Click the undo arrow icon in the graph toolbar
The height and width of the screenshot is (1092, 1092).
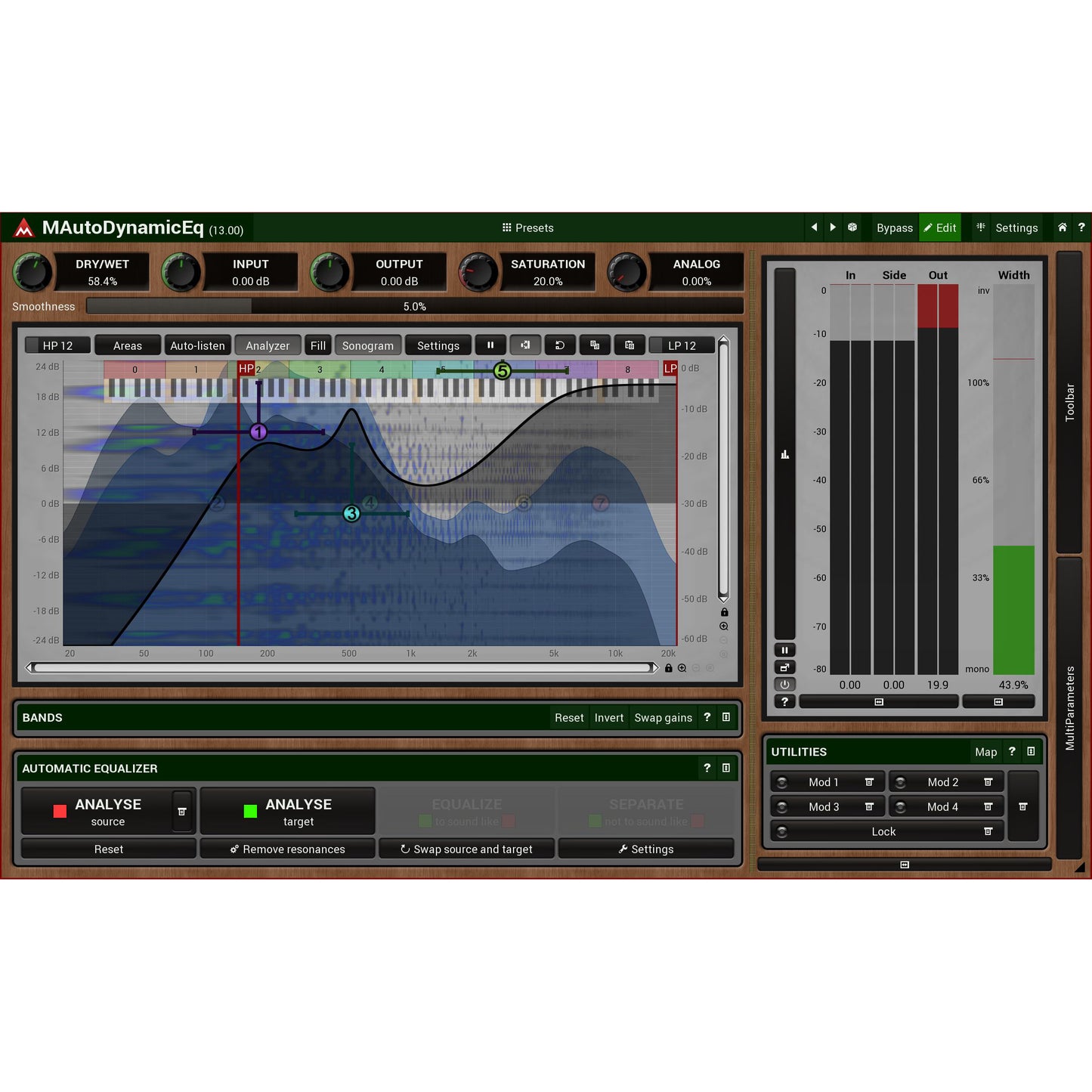560,345
